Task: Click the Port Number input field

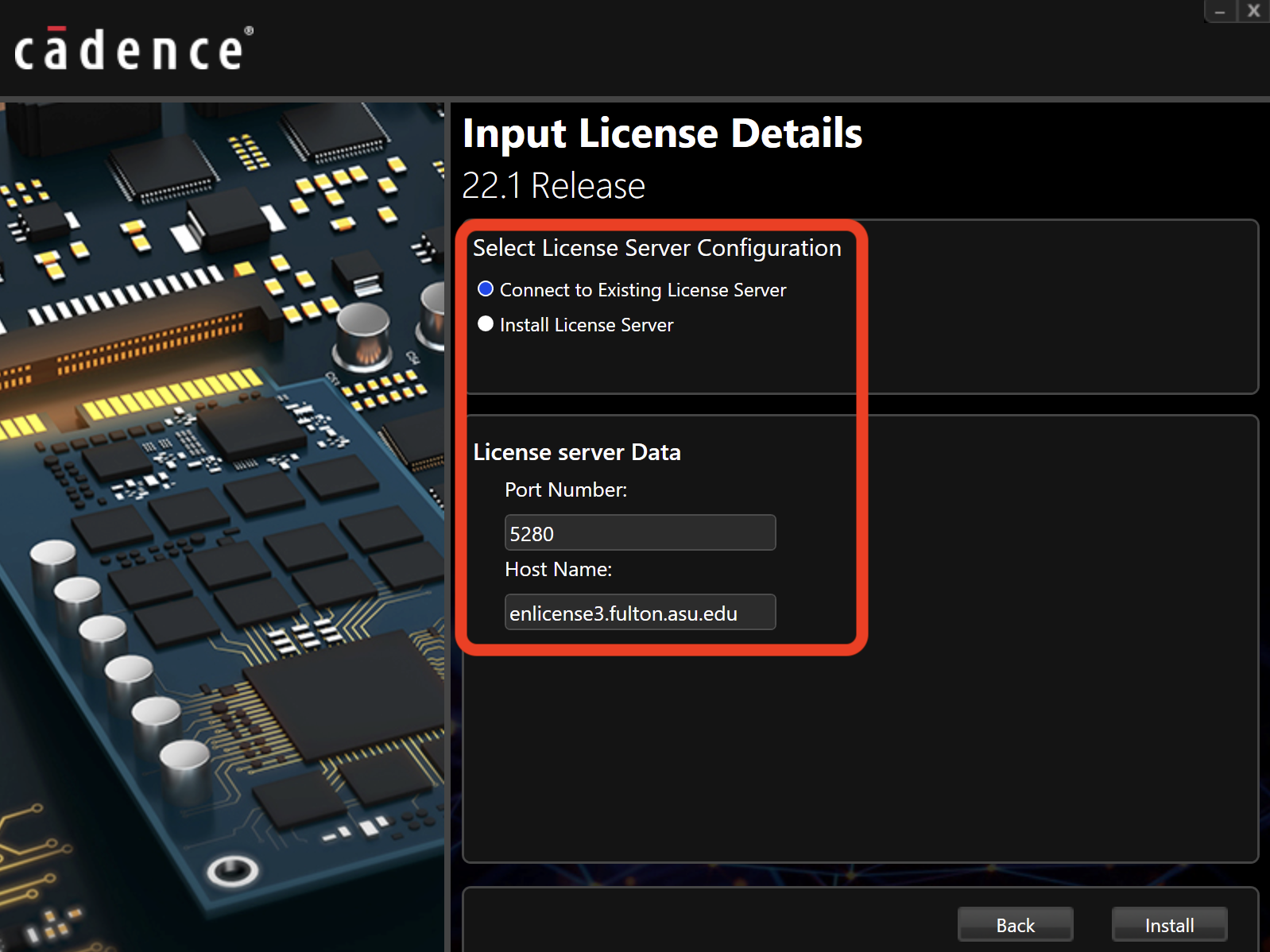Action: [640, 532]
